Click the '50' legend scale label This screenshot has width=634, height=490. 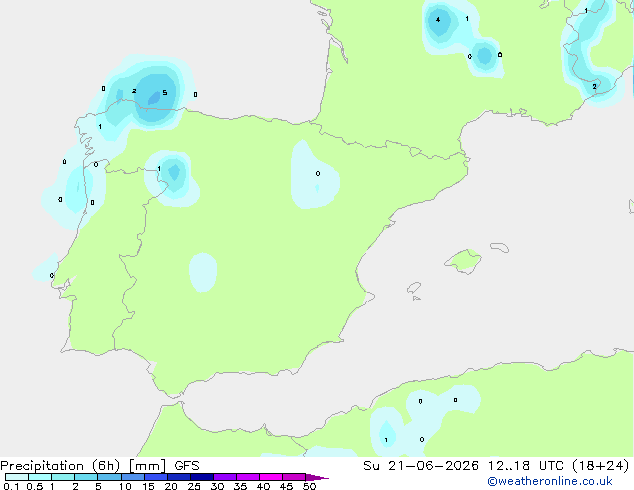(x=309, y=486)
